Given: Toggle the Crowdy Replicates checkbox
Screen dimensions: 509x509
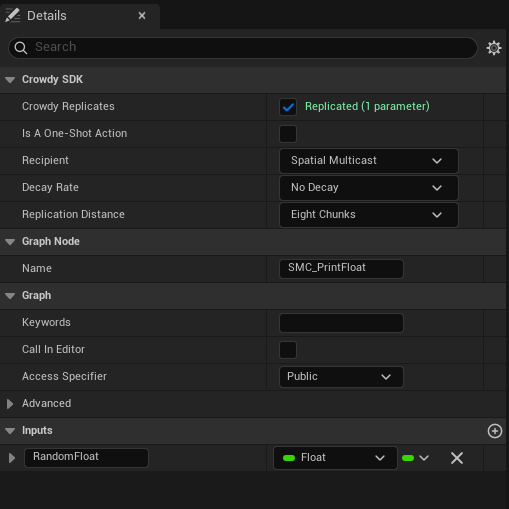Looking at the screenshot, I should point(288,107).
